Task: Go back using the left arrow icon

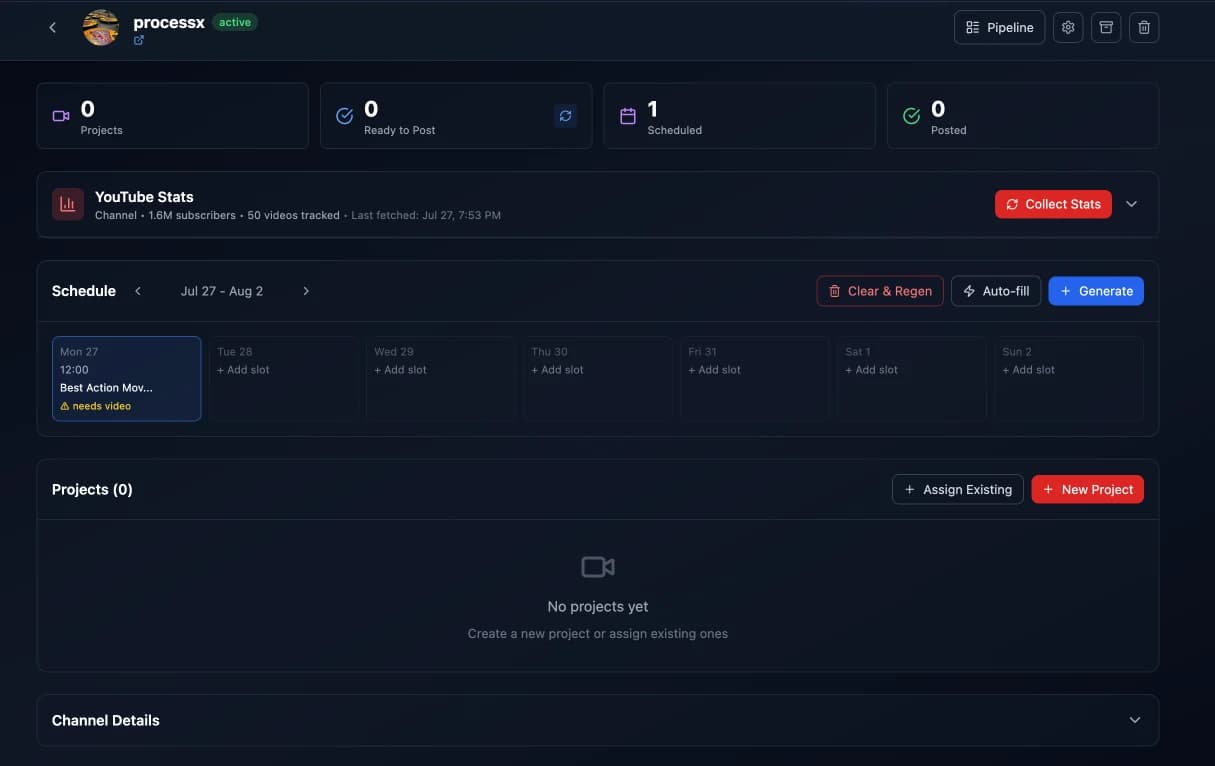Action: coord(53,27)
